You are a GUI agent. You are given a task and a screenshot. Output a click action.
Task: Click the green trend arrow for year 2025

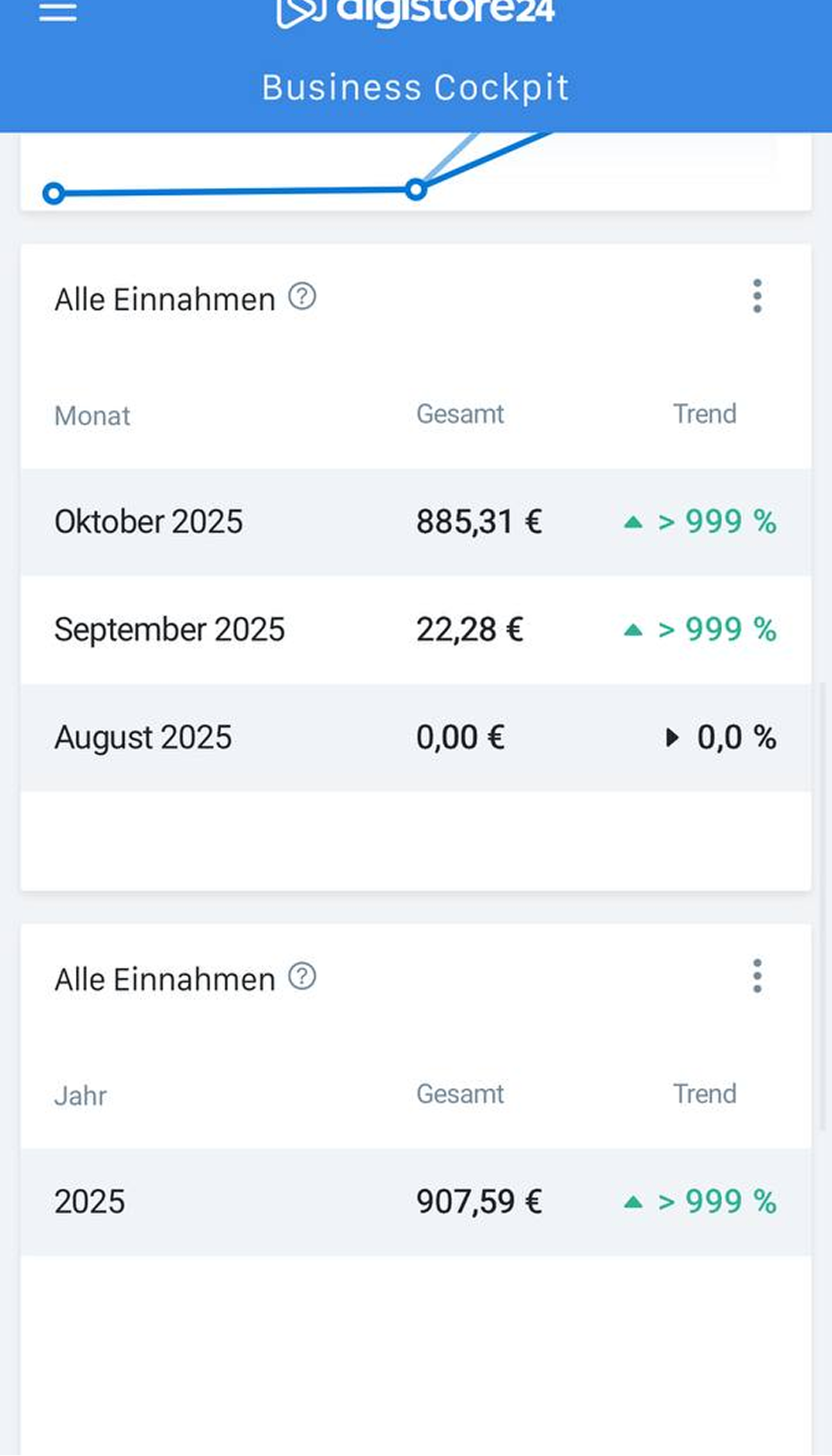(633, 1202)
